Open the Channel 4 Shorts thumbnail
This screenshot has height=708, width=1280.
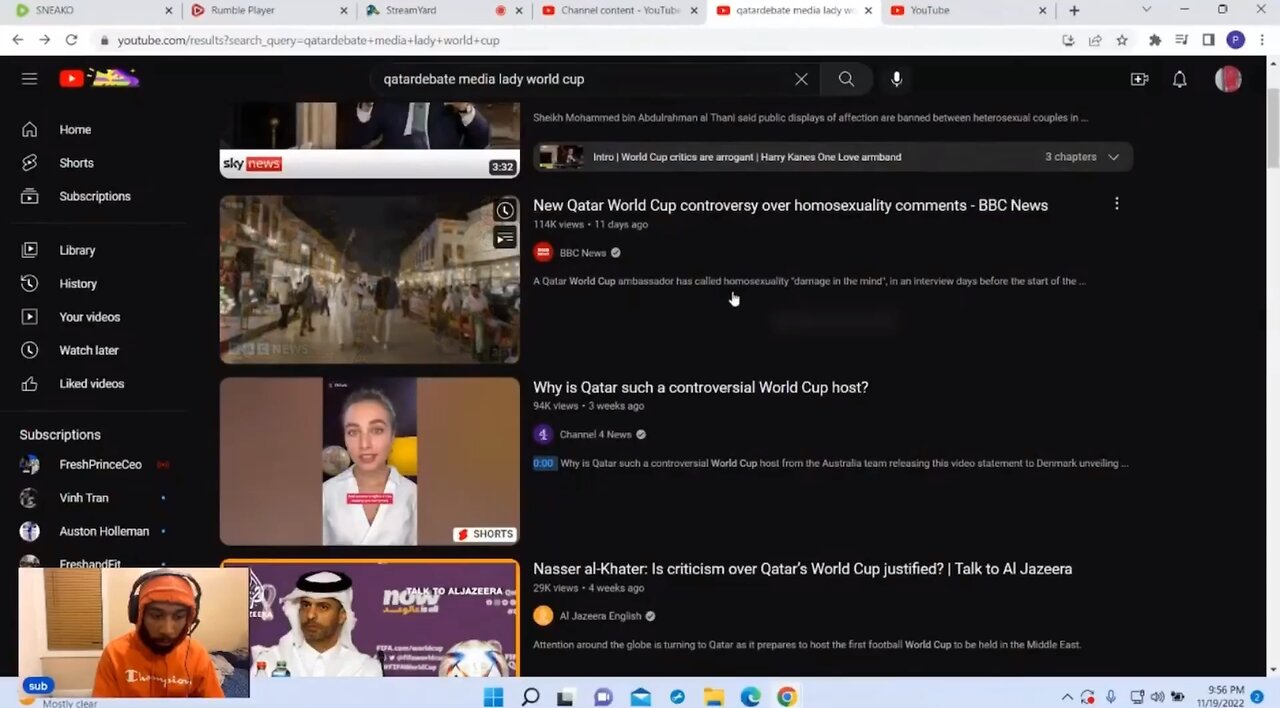click(x=369, y=461)
